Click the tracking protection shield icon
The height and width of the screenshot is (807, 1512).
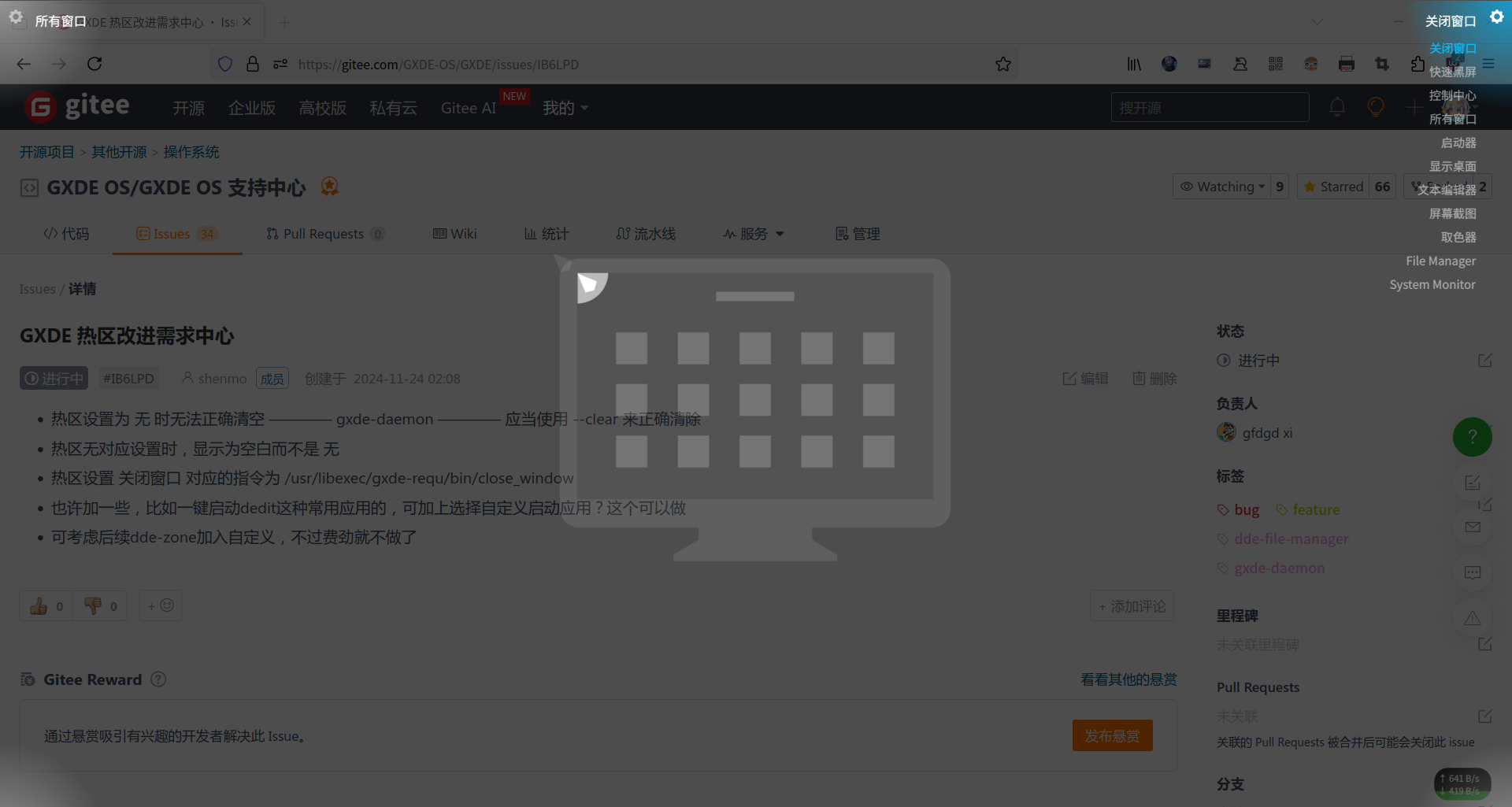[225, 64]
